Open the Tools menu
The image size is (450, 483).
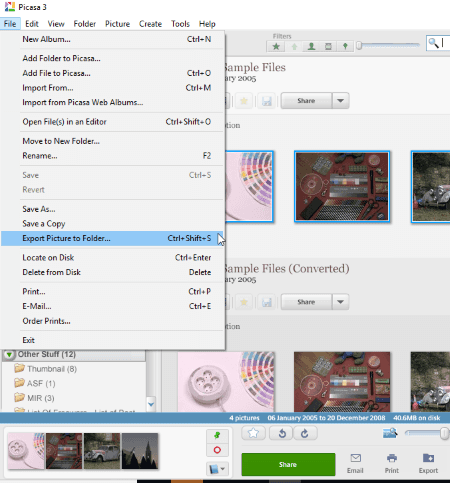click(x=180, y=24)
